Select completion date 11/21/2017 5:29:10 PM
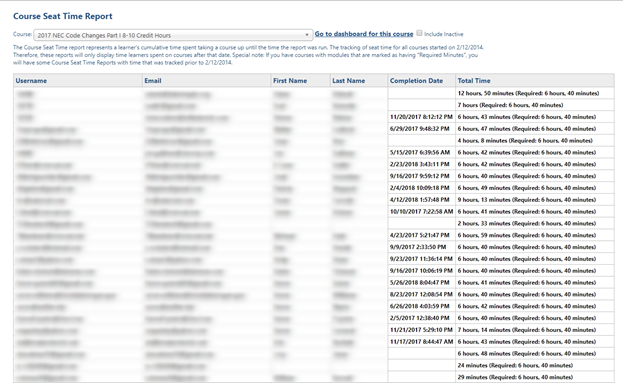 pyautogui.click(x=421, y=330)
